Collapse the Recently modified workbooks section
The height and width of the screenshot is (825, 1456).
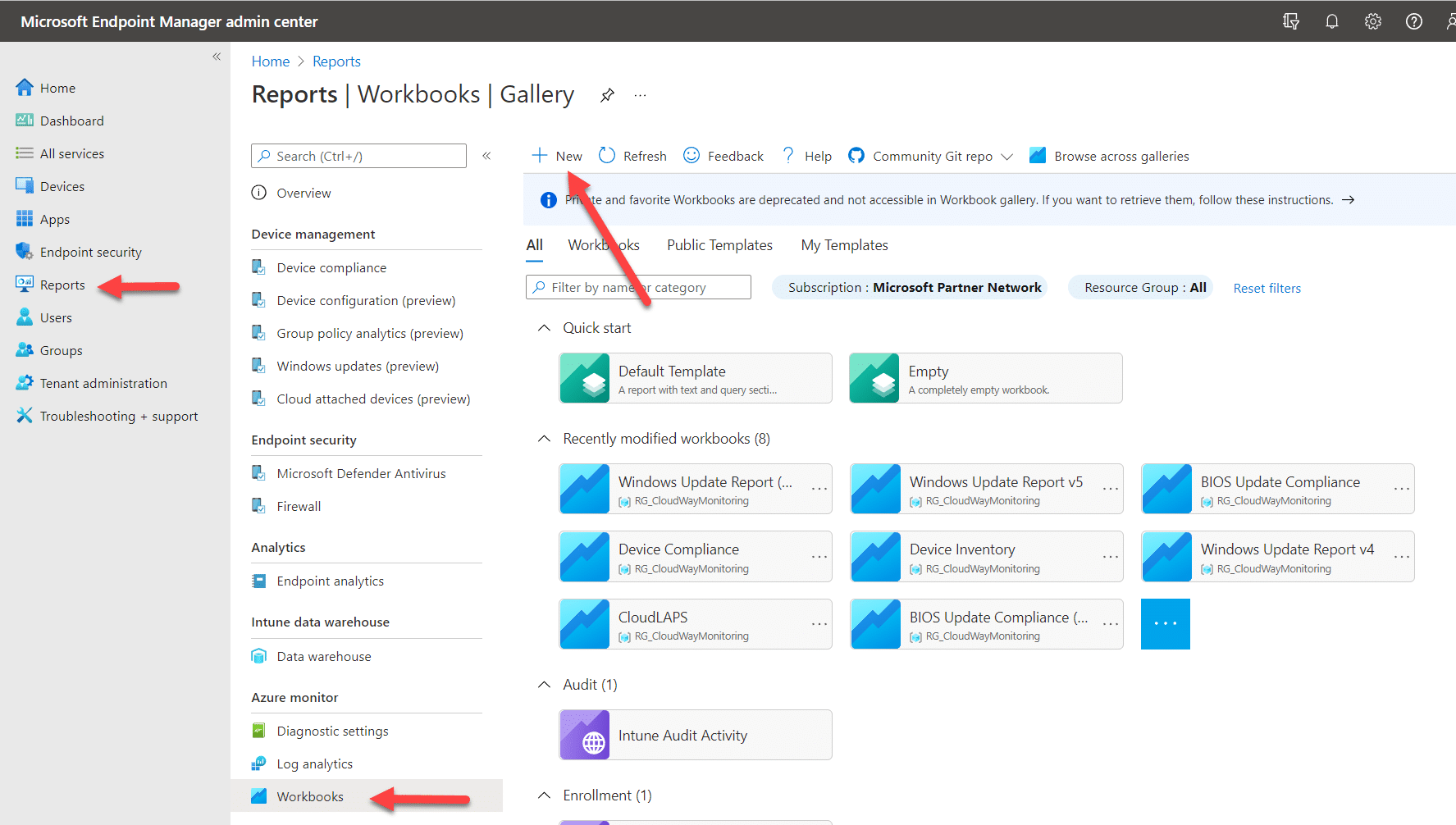pyautogui.click(x=544, y=438)
